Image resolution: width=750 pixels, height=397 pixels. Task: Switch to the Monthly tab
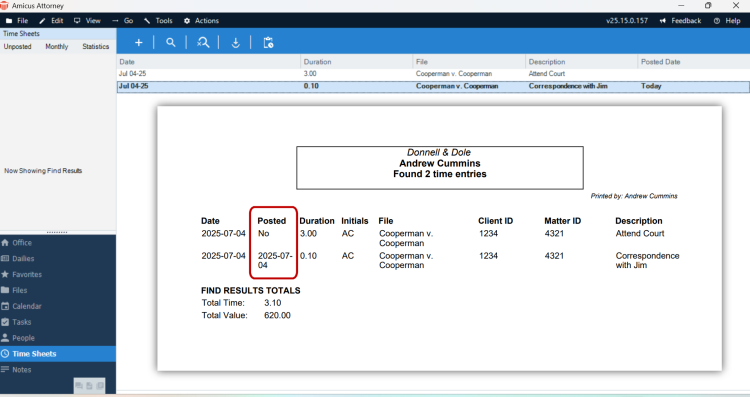pos(57,46)
